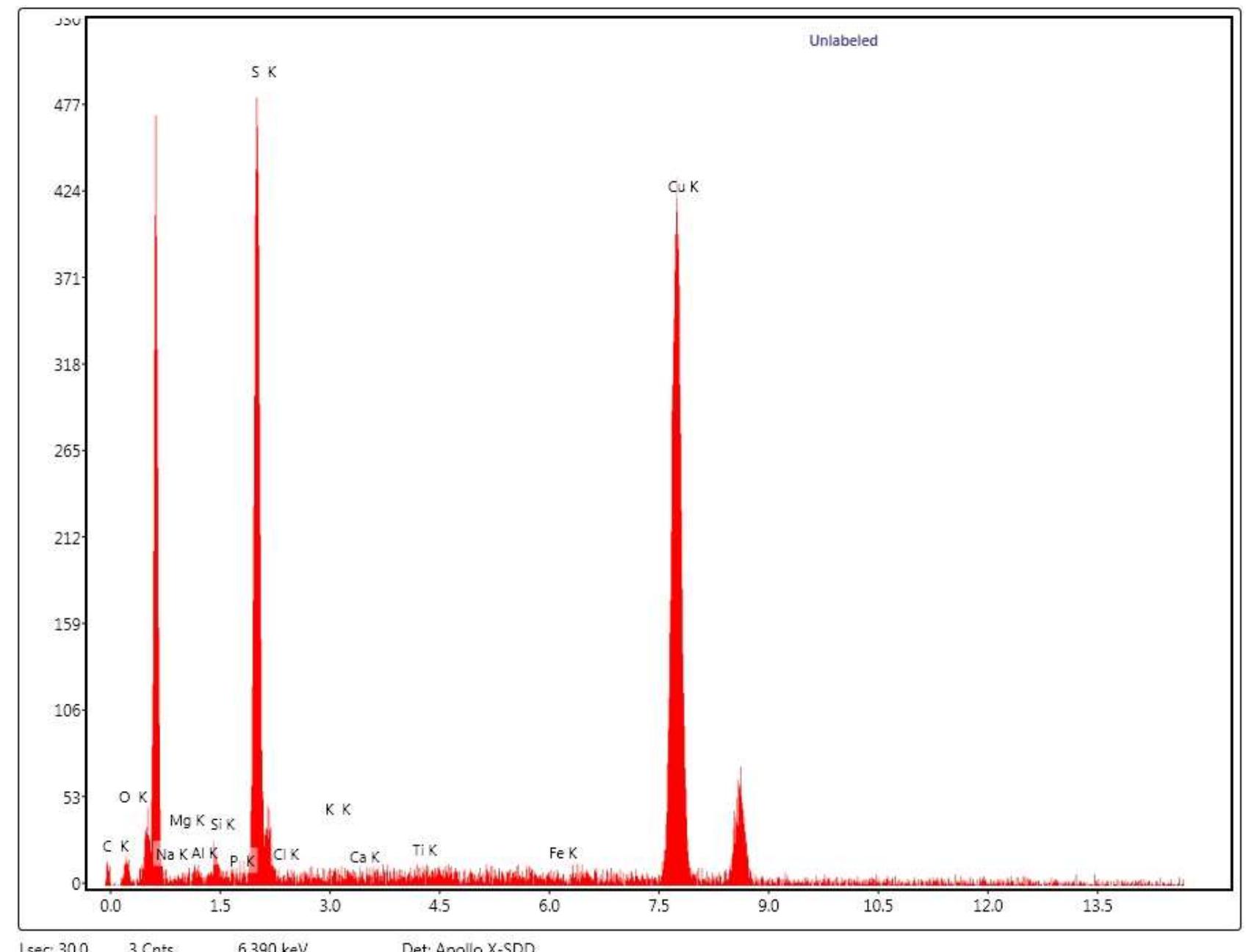The height and width of the screenshot is (952, 1246).
Task: Select the Si K element label
Action: point(223,824)
